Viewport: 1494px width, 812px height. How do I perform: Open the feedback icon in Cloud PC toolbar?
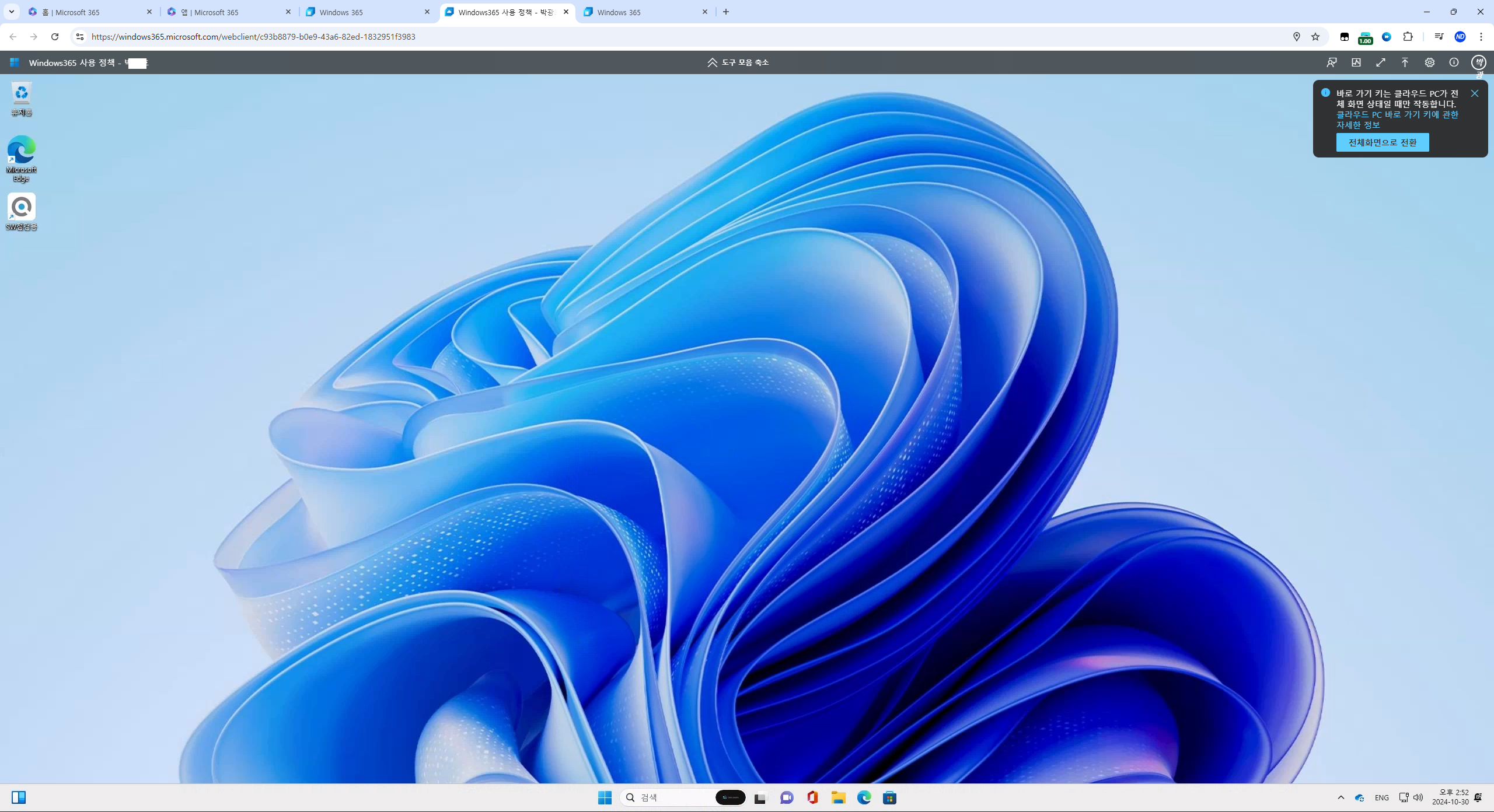(x=1331, y=62)
